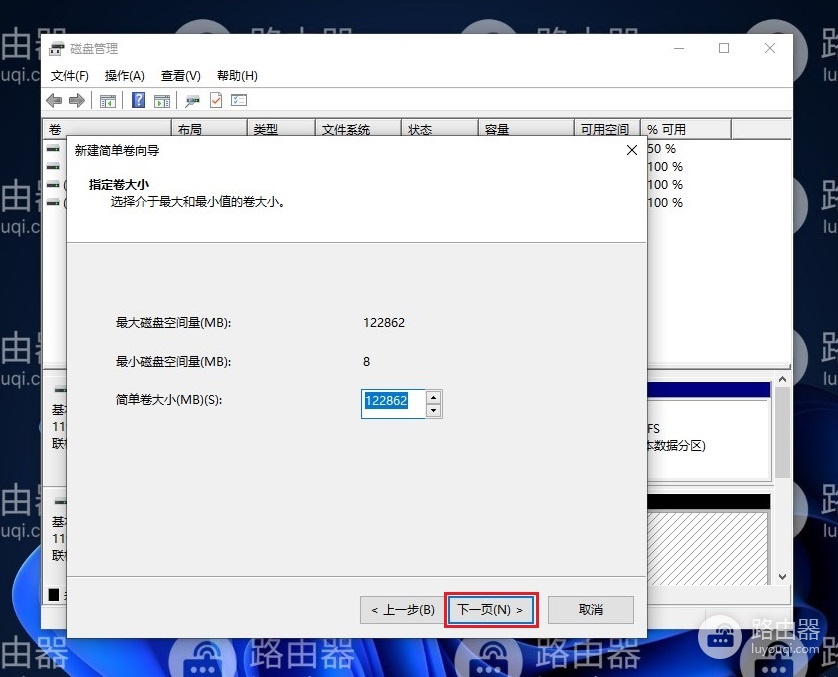The image size is (838, 677).
Task: Click the 简单卷大小(MB)(S): label
Action: click(169, 400)
